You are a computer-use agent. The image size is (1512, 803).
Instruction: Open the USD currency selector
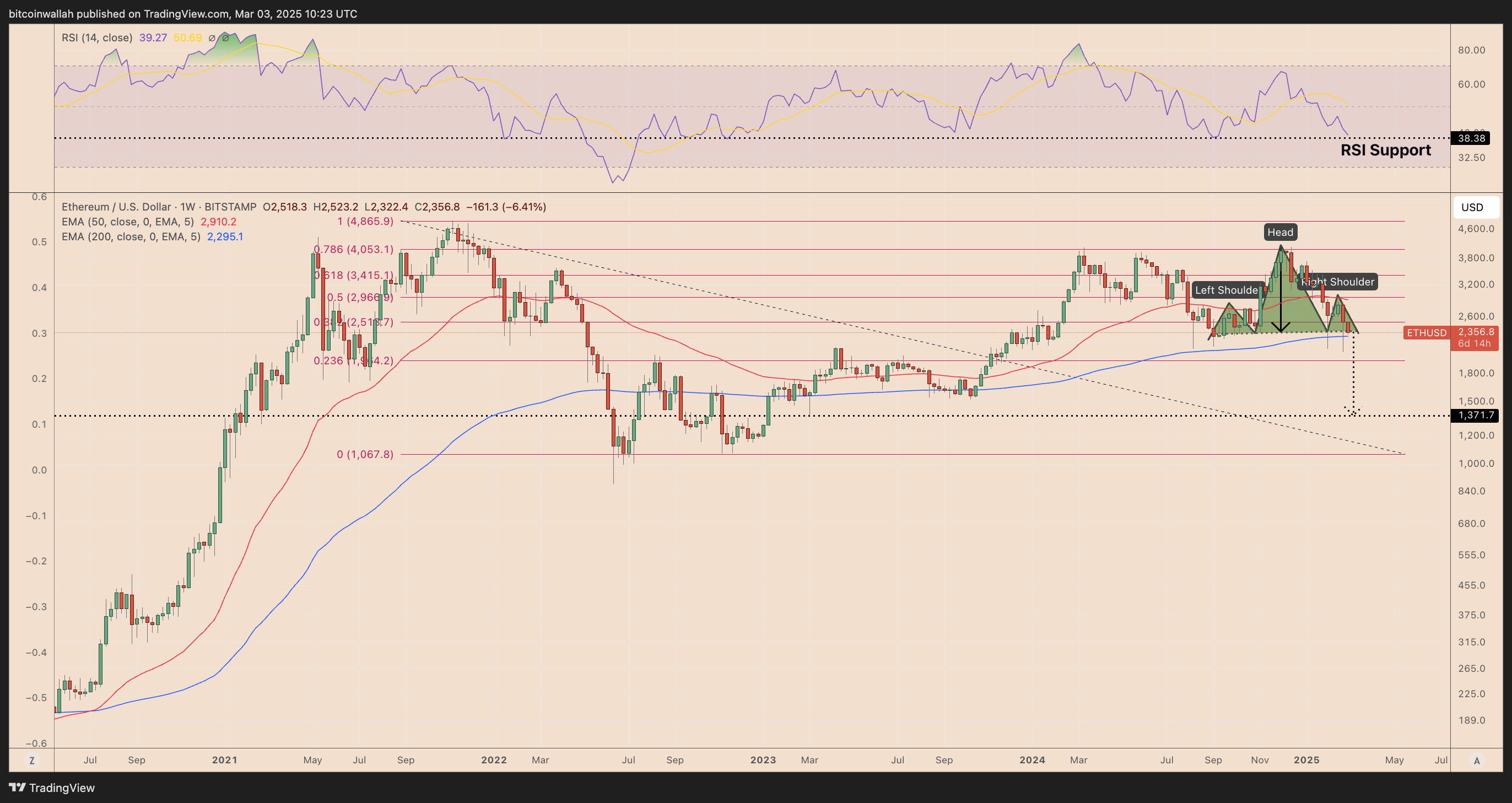coord(1476,207)
